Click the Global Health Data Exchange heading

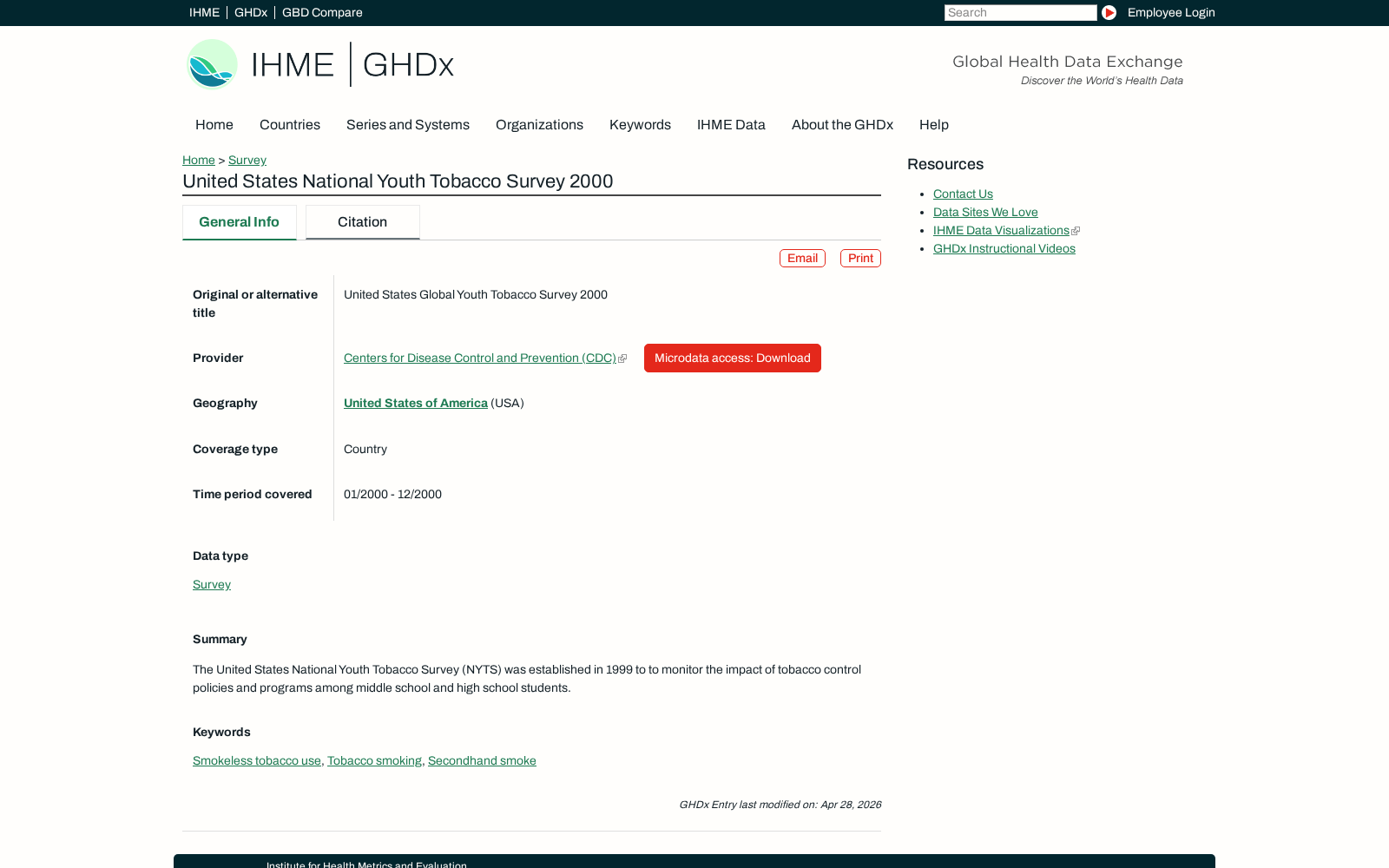pos(1067,62)
